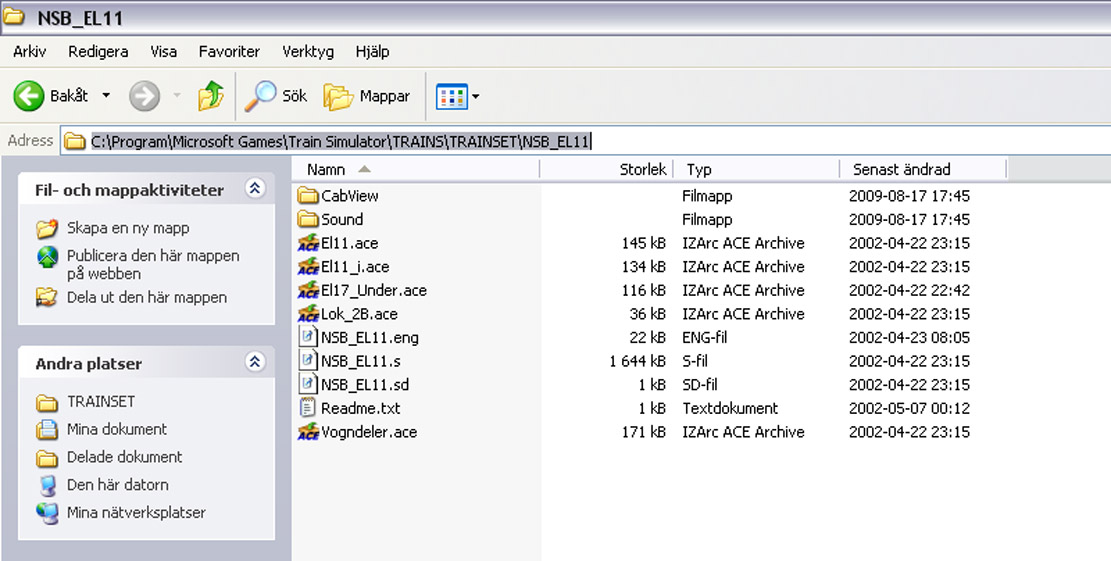Open Den här datorn link

tap(118, 484)
